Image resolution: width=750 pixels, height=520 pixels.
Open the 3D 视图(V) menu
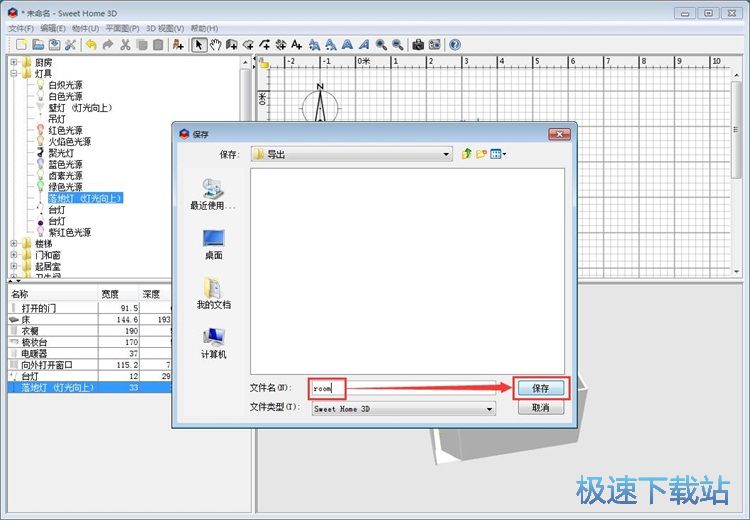point(165,28)
